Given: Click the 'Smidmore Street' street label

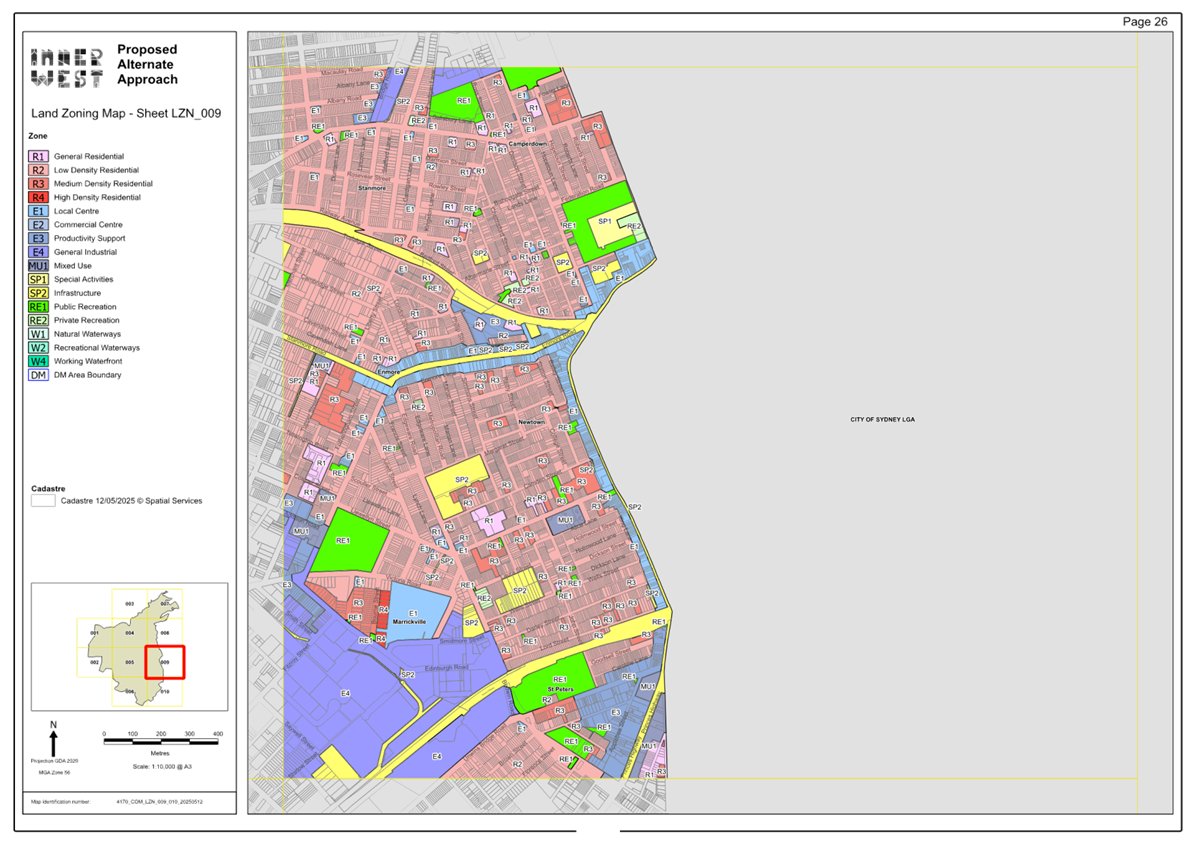Looking at the screenshot, I should tap(462, 641).
